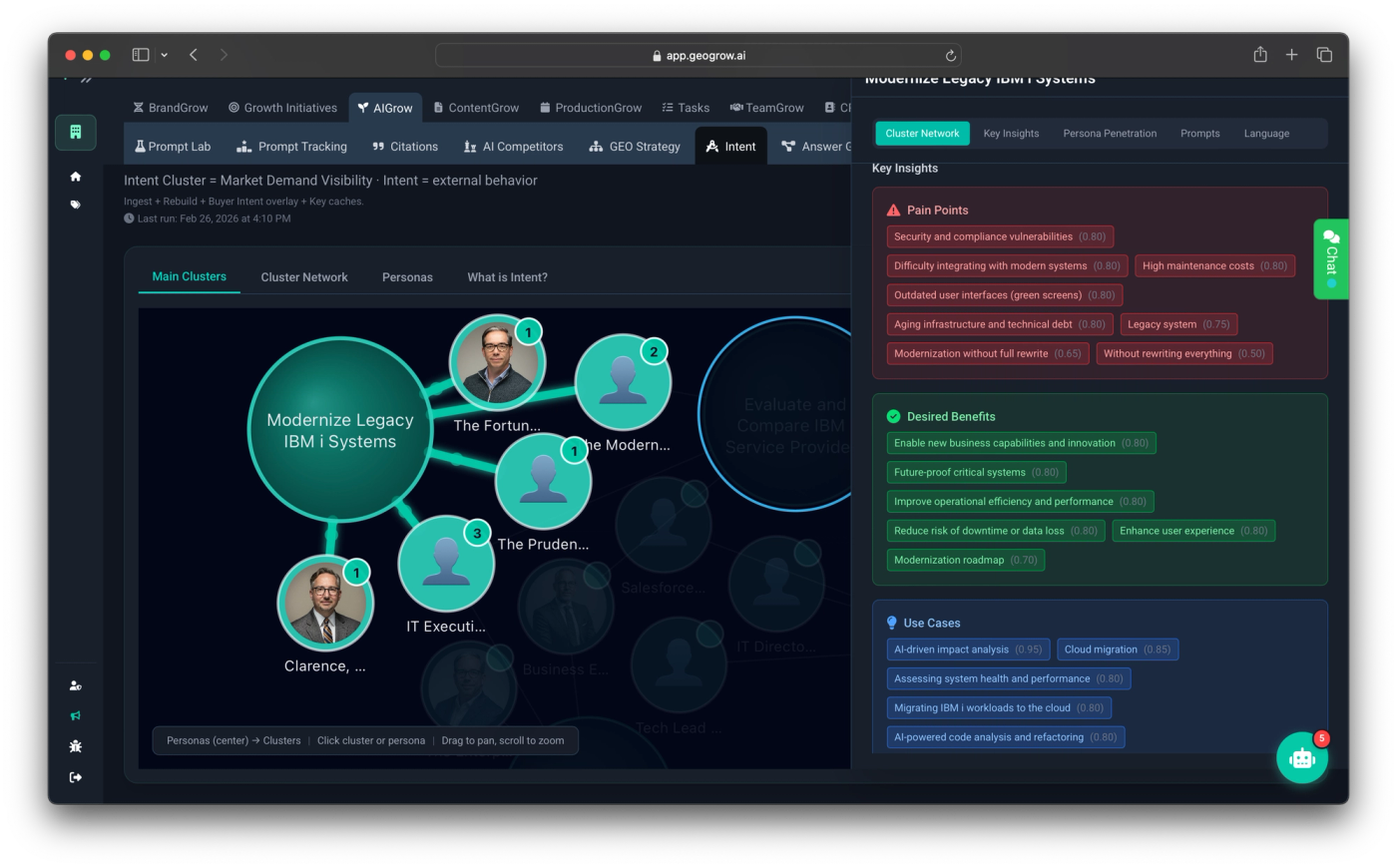Click the Security and compliance vulnerabilities chip
The height and width of the screenshot is (868, 1397).
1000,236
